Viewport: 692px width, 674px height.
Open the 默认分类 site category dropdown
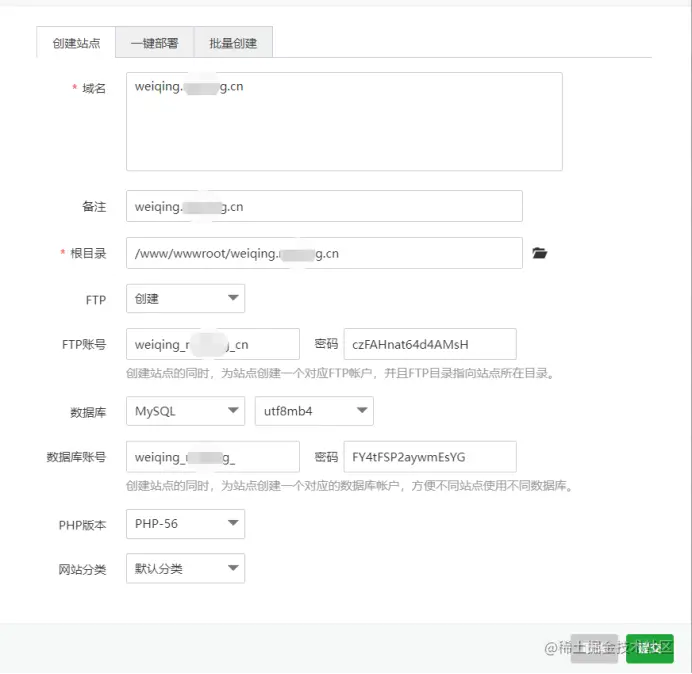185,569
